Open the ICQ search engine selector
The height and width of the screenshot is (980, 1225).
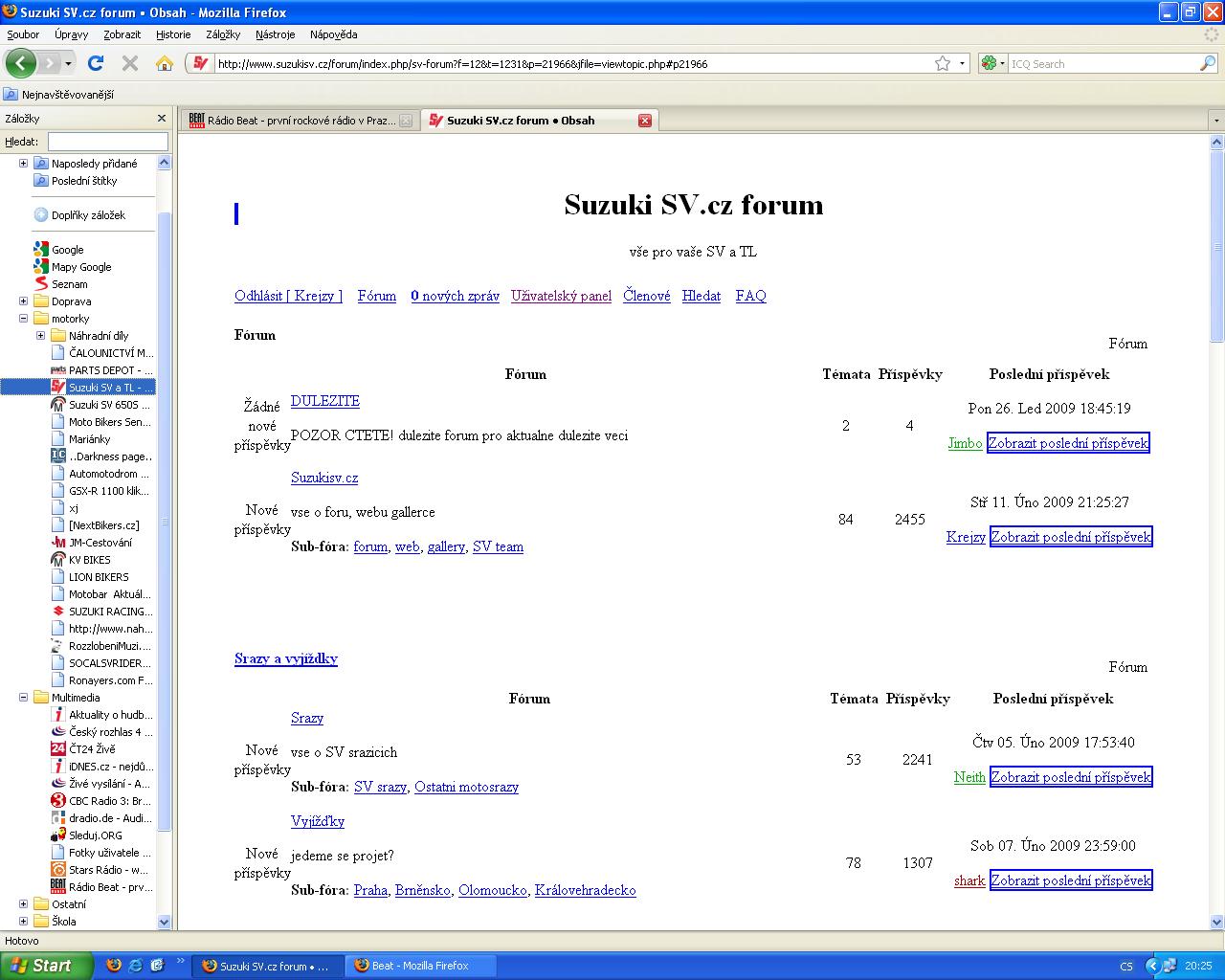point(992,63)
